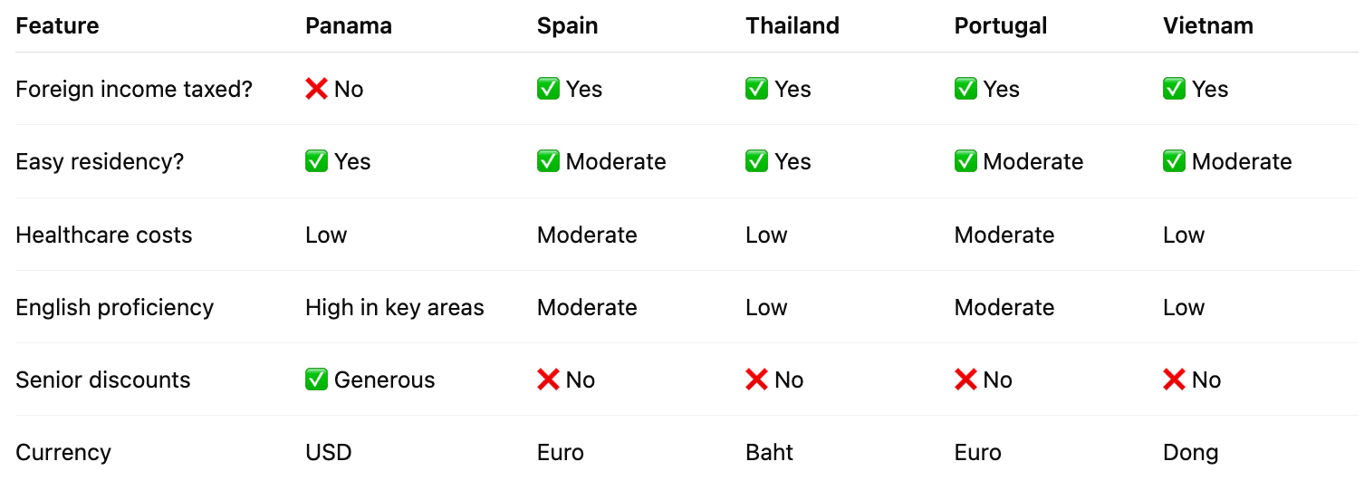Click the green check for Vietnam easy residency
This screenshot has width=1364, height=500.
tap(1174, 162)
